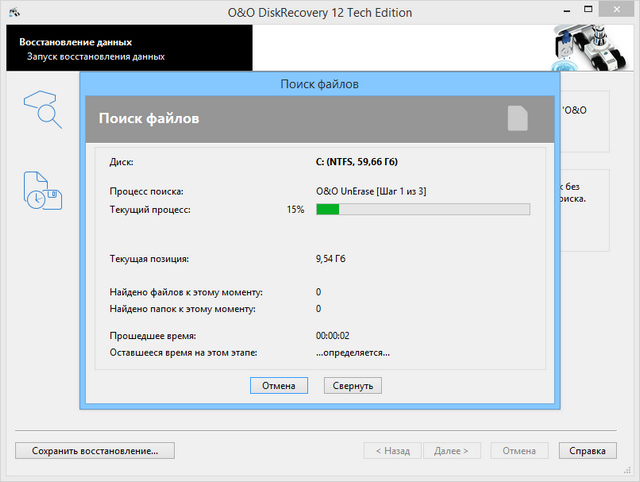Click the O&O app icon in title bar
The image size is (640, 482).
[14, 12]
